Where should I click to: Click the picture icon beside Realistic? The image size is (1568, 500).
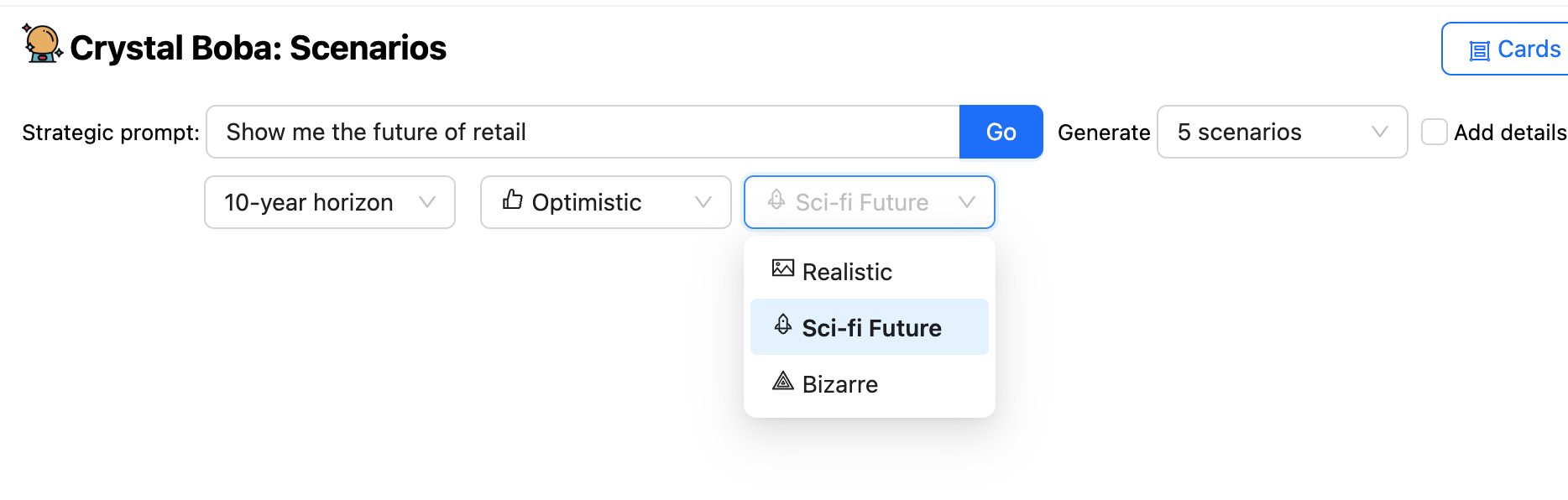[782, 269]
